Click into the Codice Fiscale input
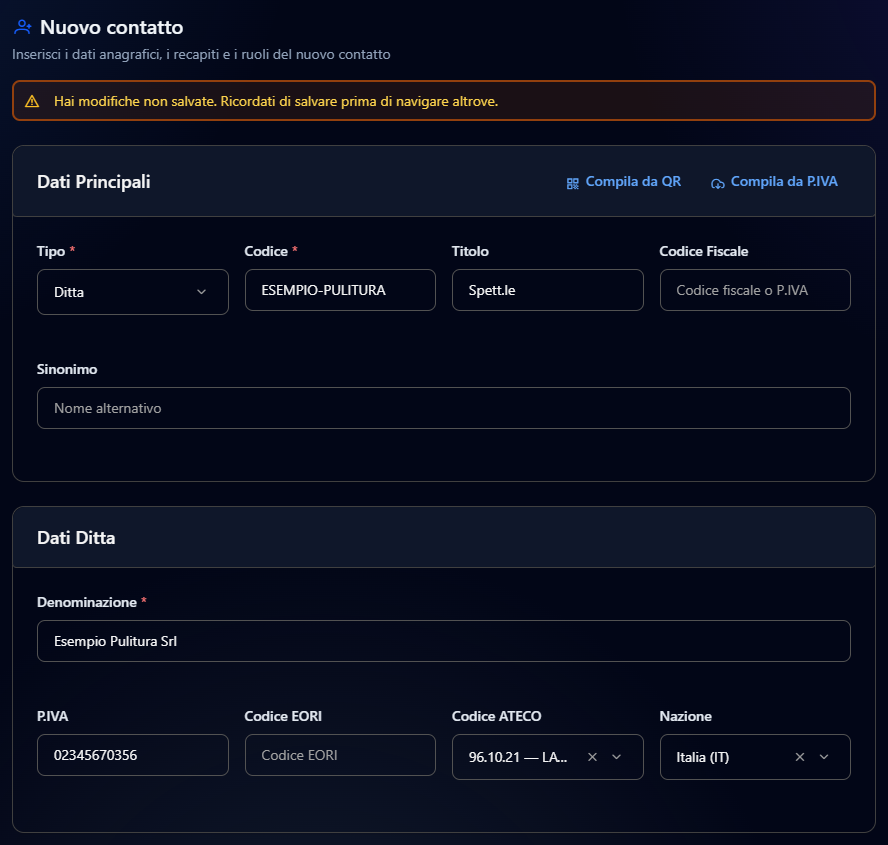The height and width of the screenshot is (845, 888). pos(755,290)
